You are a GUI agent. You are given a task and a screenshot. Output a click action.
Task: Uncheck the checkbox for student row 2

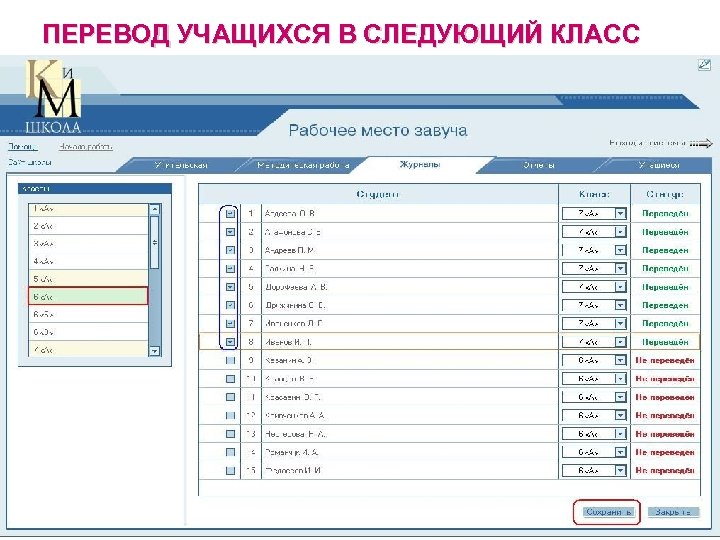231,232
